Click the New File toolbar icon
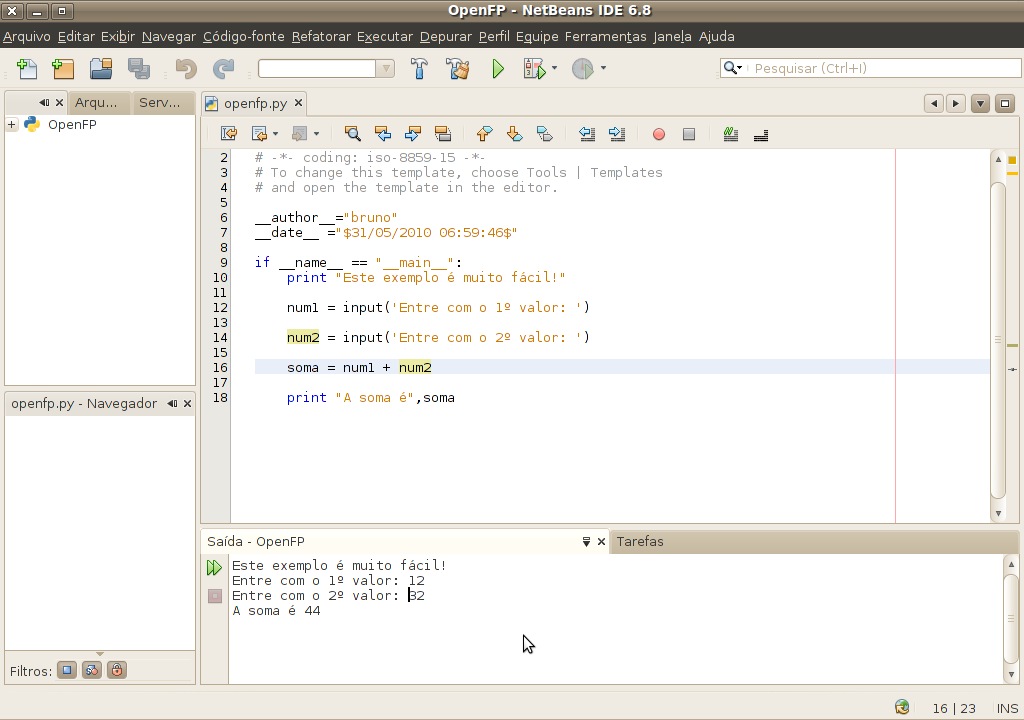 (x=27, y=69)
